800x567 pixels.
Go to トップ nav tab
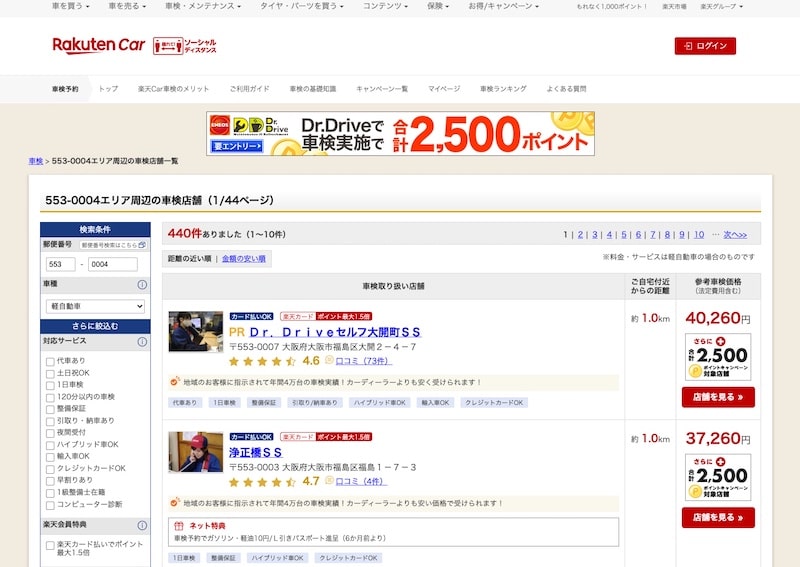[108, 89]
